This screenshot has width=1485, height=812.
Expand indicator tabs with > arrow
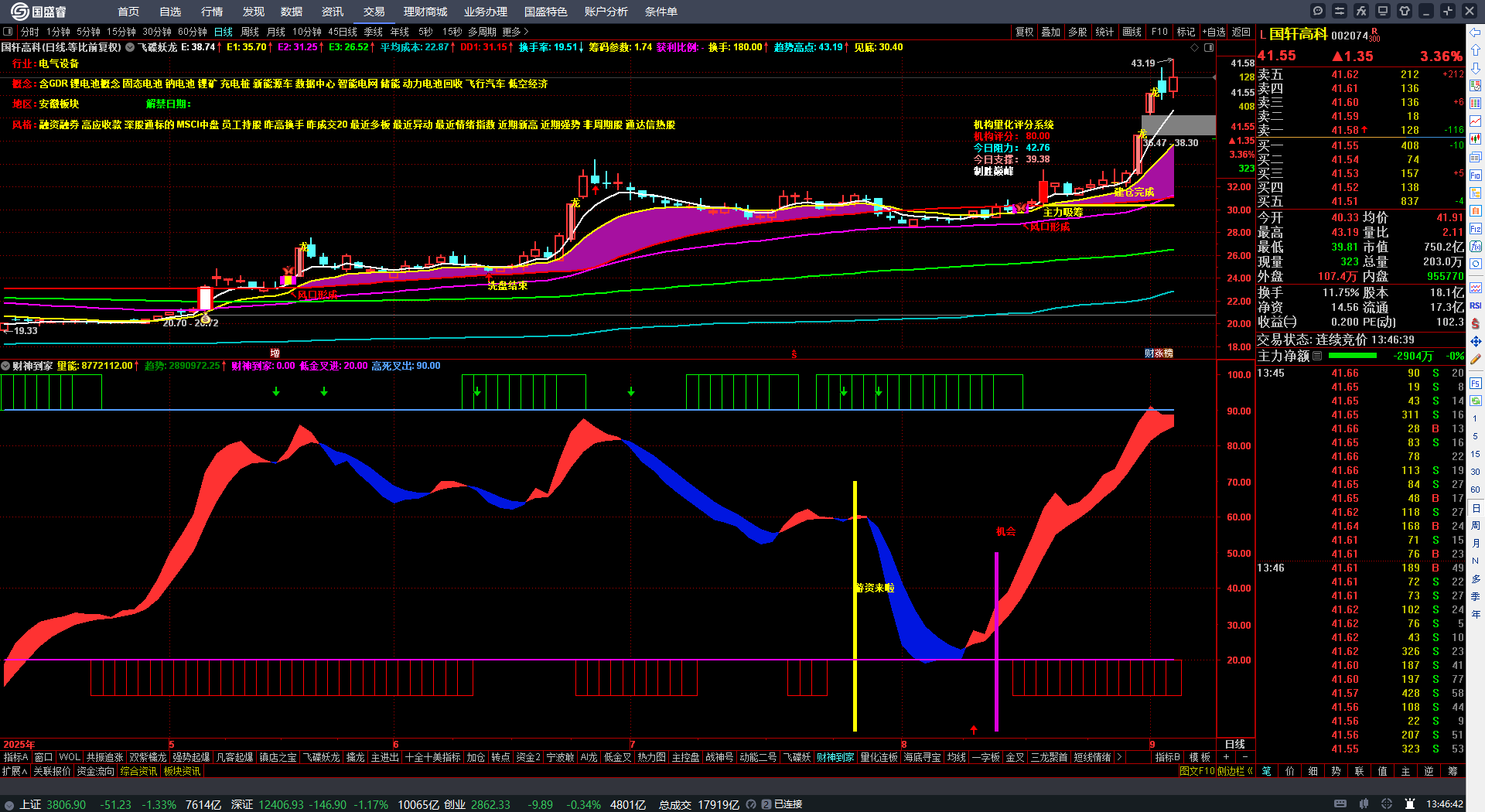click(x=1118, y=757)
